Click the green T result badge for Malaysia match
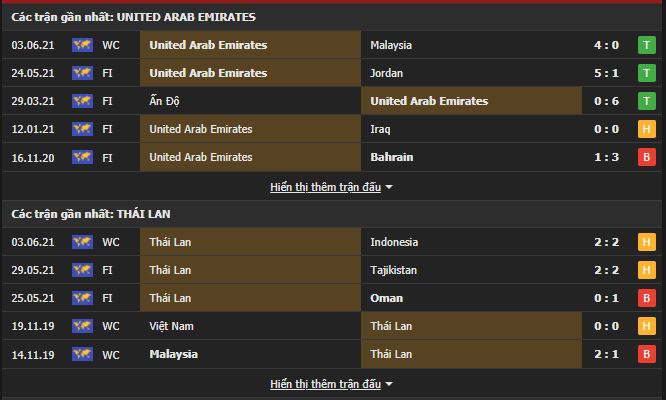 tap(647, 45)
